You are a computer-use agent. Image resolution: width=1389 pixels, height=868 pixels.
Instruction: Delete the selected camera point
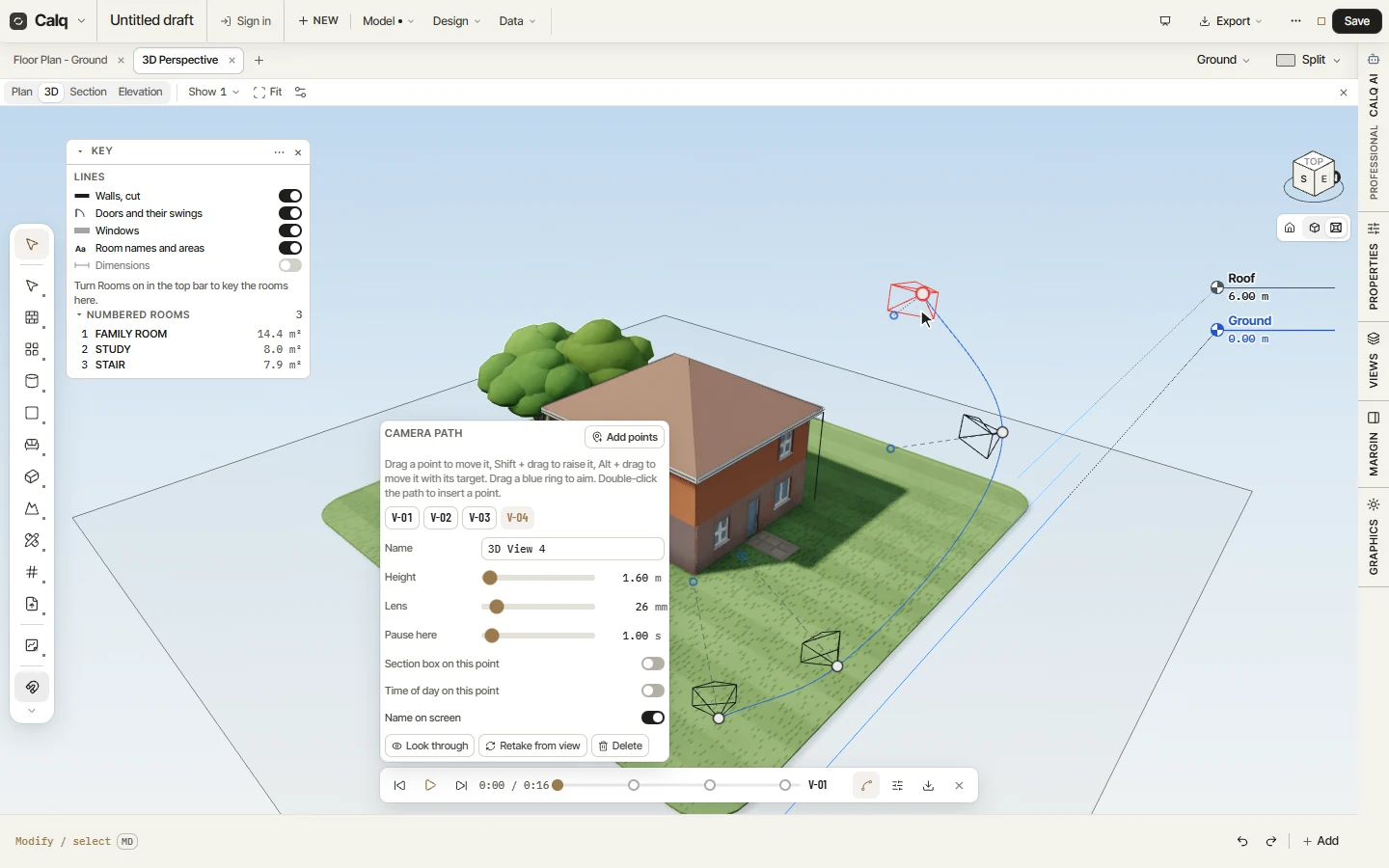click(620, 746)
